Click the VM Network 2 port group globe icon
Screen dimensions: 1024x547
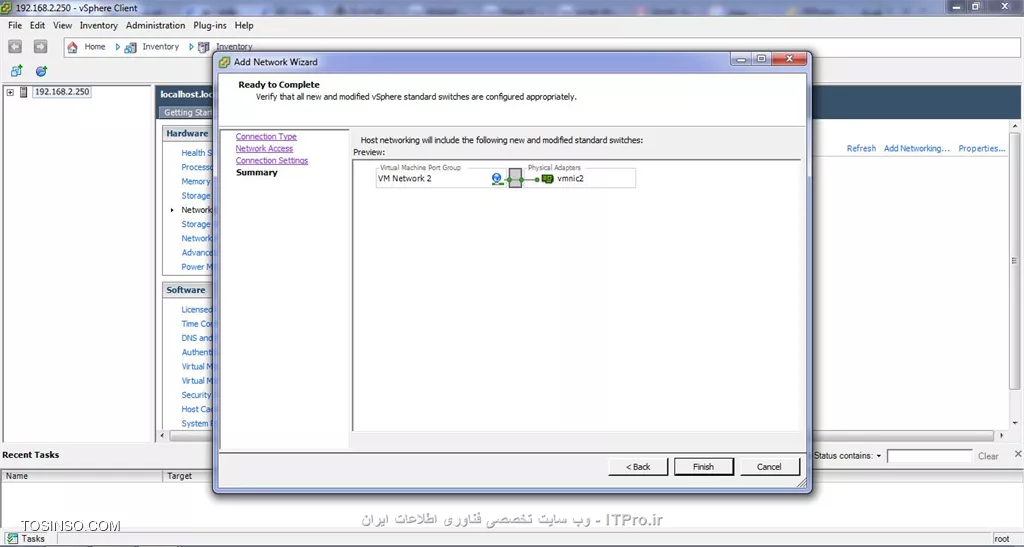tap(497, 178)
